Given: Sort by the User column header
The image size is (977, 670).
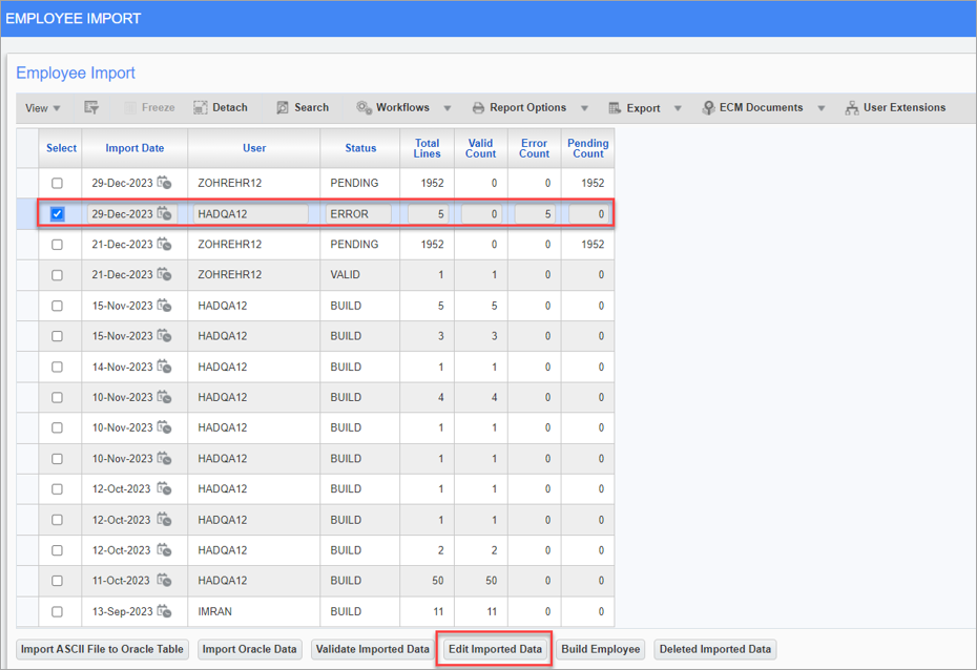Looking at the screenshot, I should tap(254, 148).
